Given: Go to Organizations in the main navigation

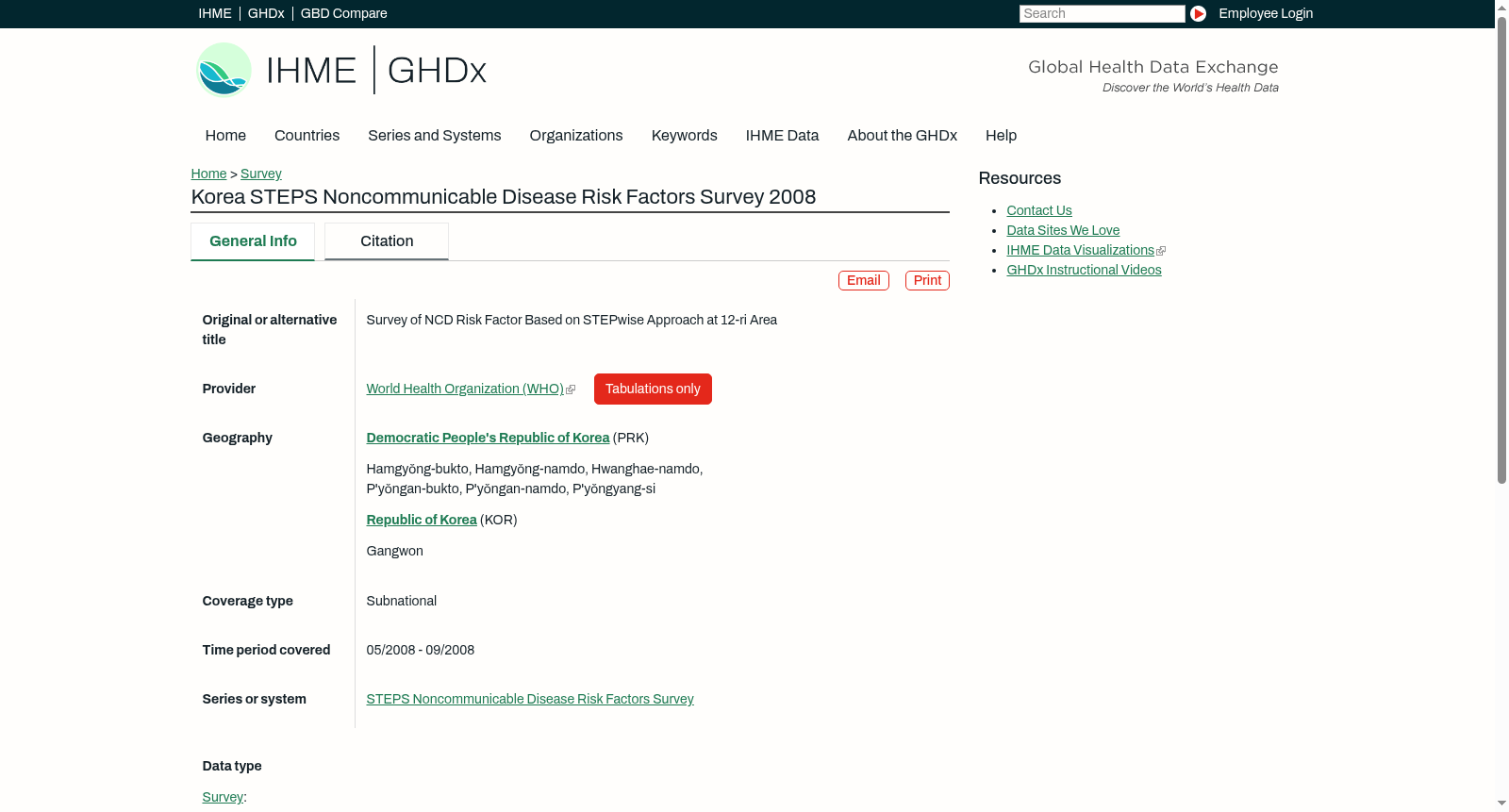Looking at the screenshot, I should coord(576,136).
